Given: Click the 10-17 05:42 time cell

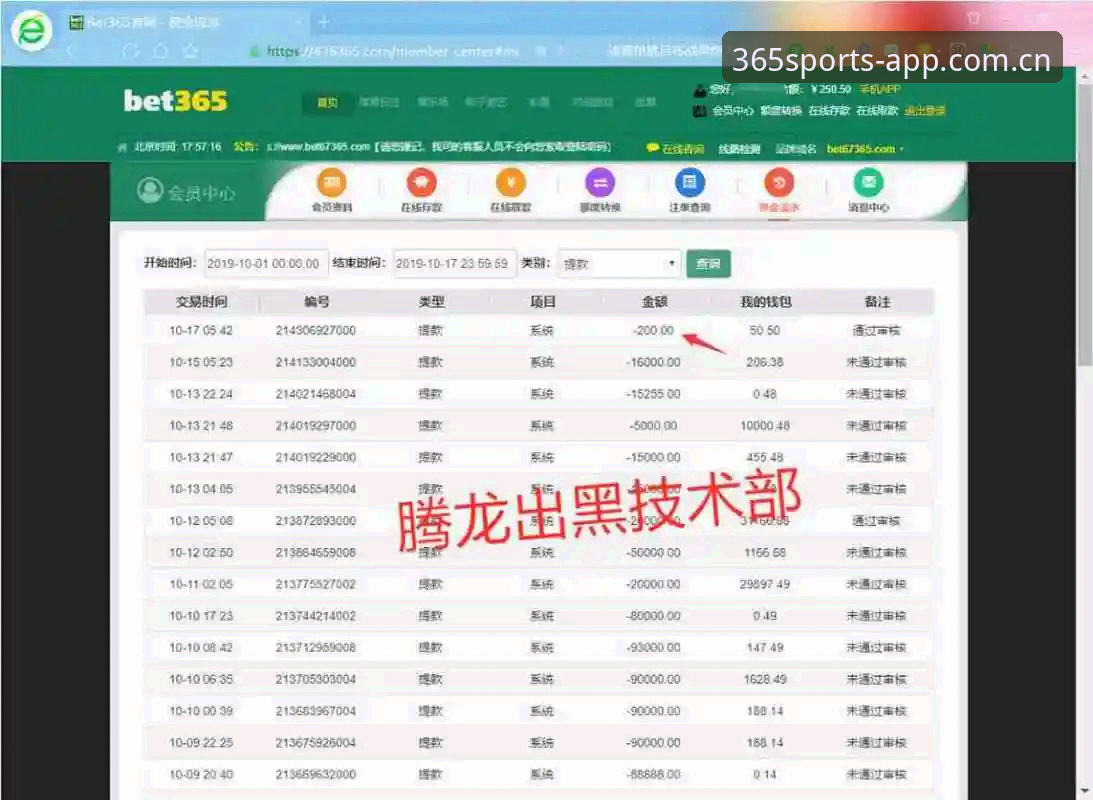Looking at the screenshot, I should [x=201, y=330].
